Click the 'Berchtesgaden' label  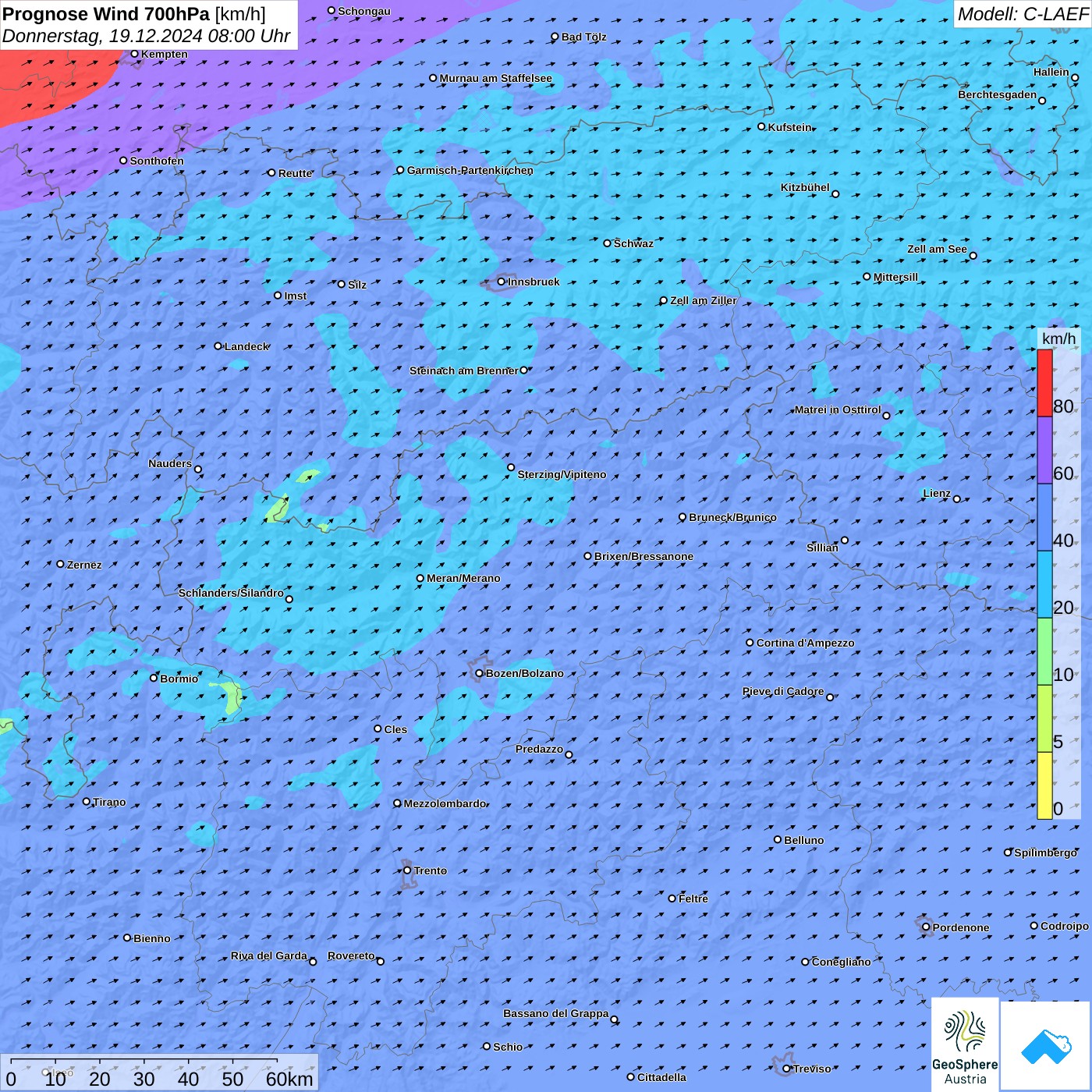pyautogui.click(x=998, y=94)
